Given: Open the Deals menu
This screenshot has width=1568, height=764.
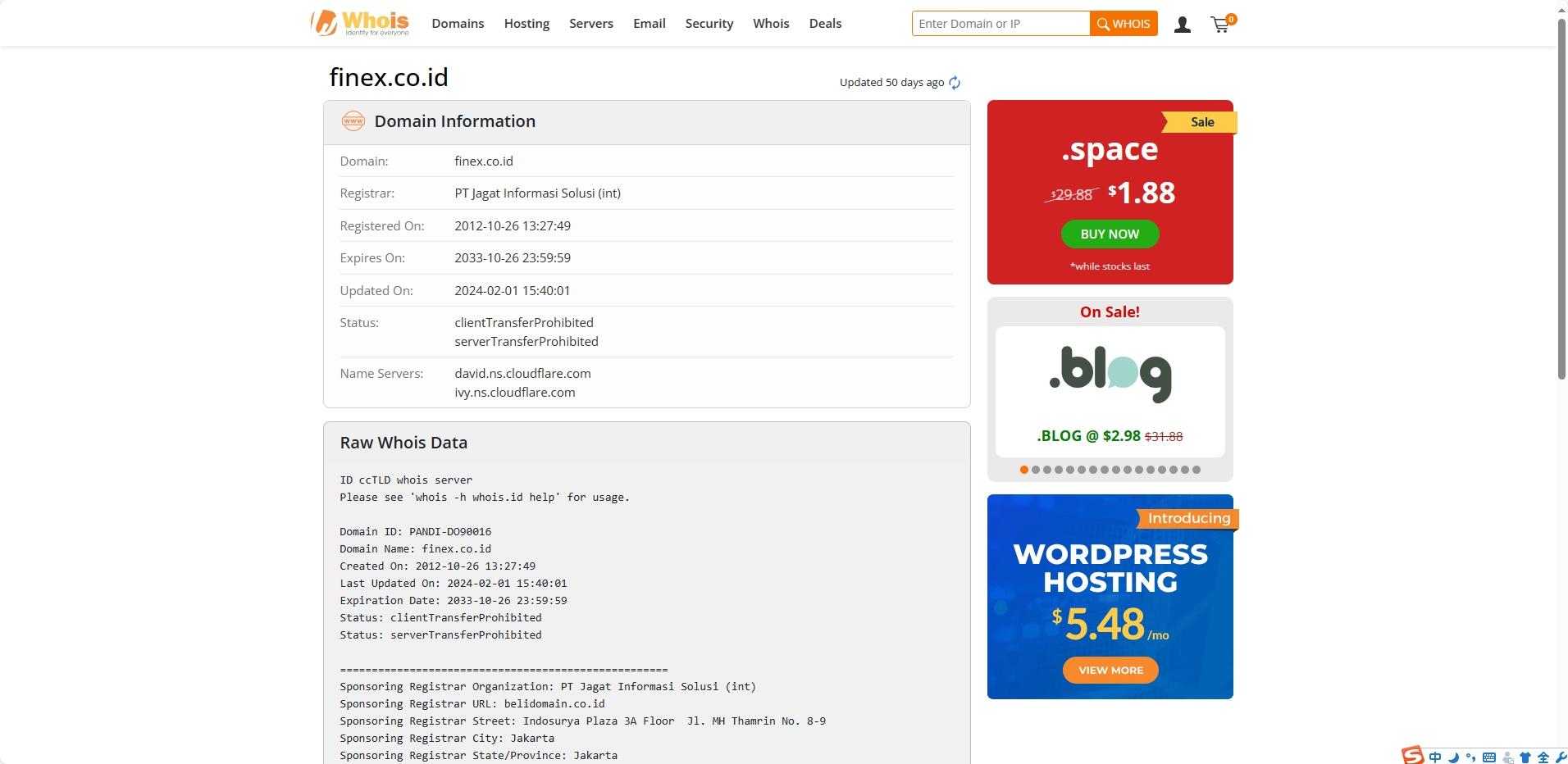Looking at the screenshot, I should (825, 24).
